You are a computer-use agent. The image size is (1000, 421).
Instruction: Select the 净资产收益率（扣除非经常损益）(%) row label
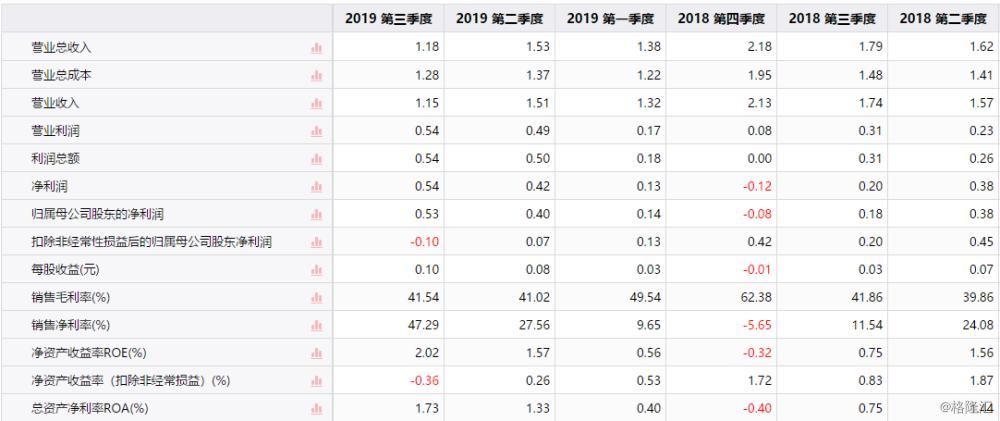131,380
